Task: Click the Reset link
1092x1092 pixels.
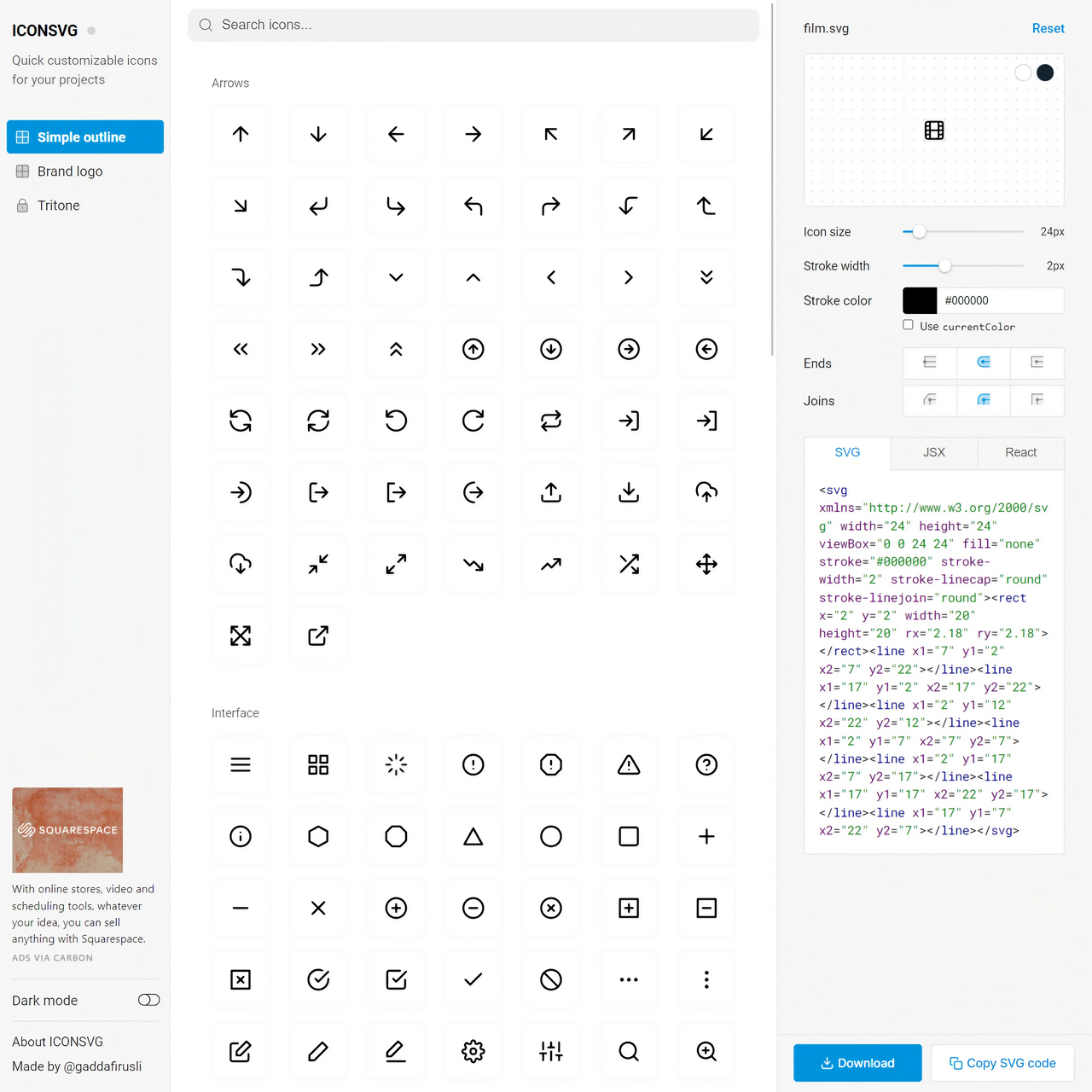Action: (1048, 28)
